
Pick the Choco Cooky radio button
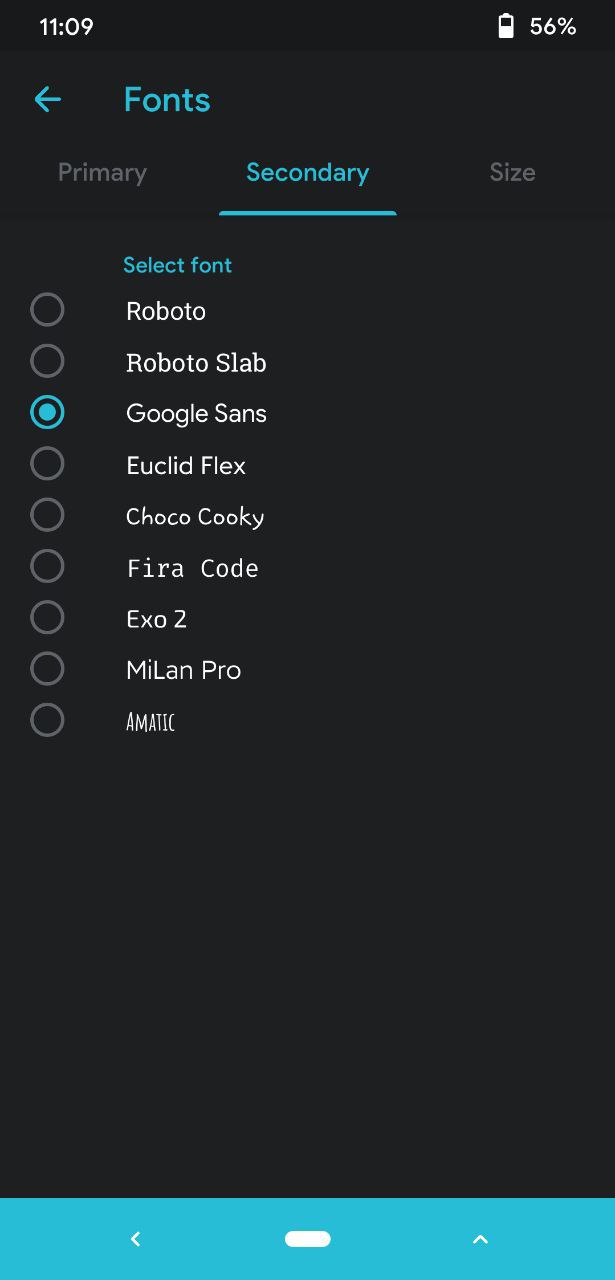[x=47, y=515]
